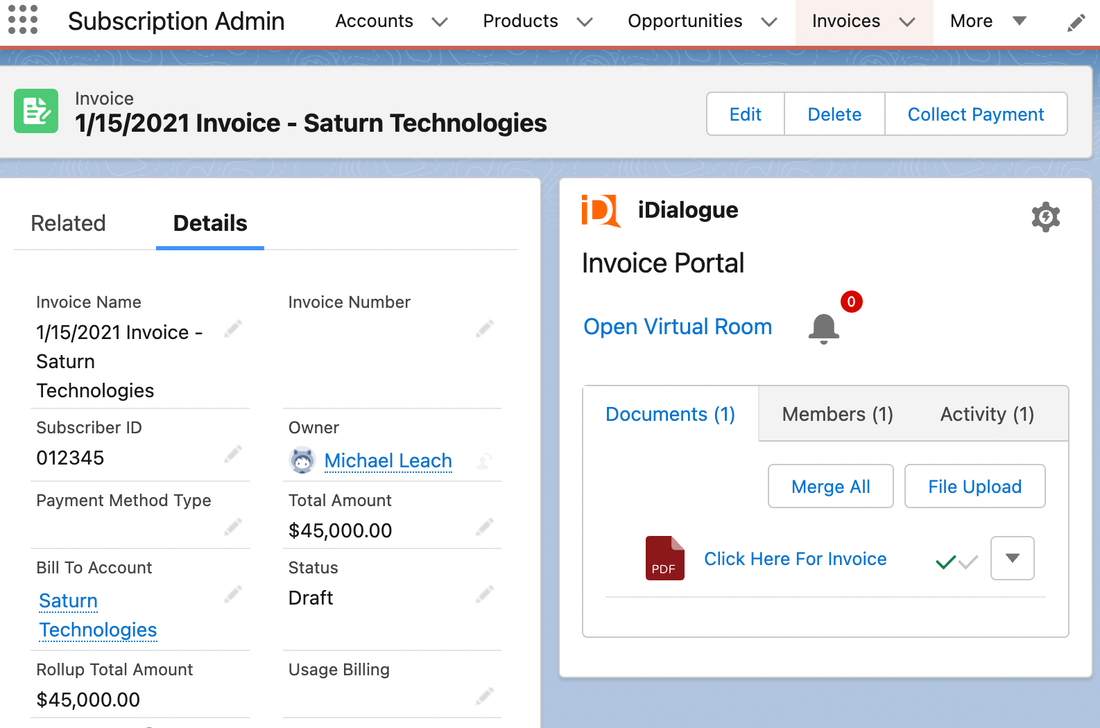
Task: Switch to Members (1) tab
Action: 838,414
